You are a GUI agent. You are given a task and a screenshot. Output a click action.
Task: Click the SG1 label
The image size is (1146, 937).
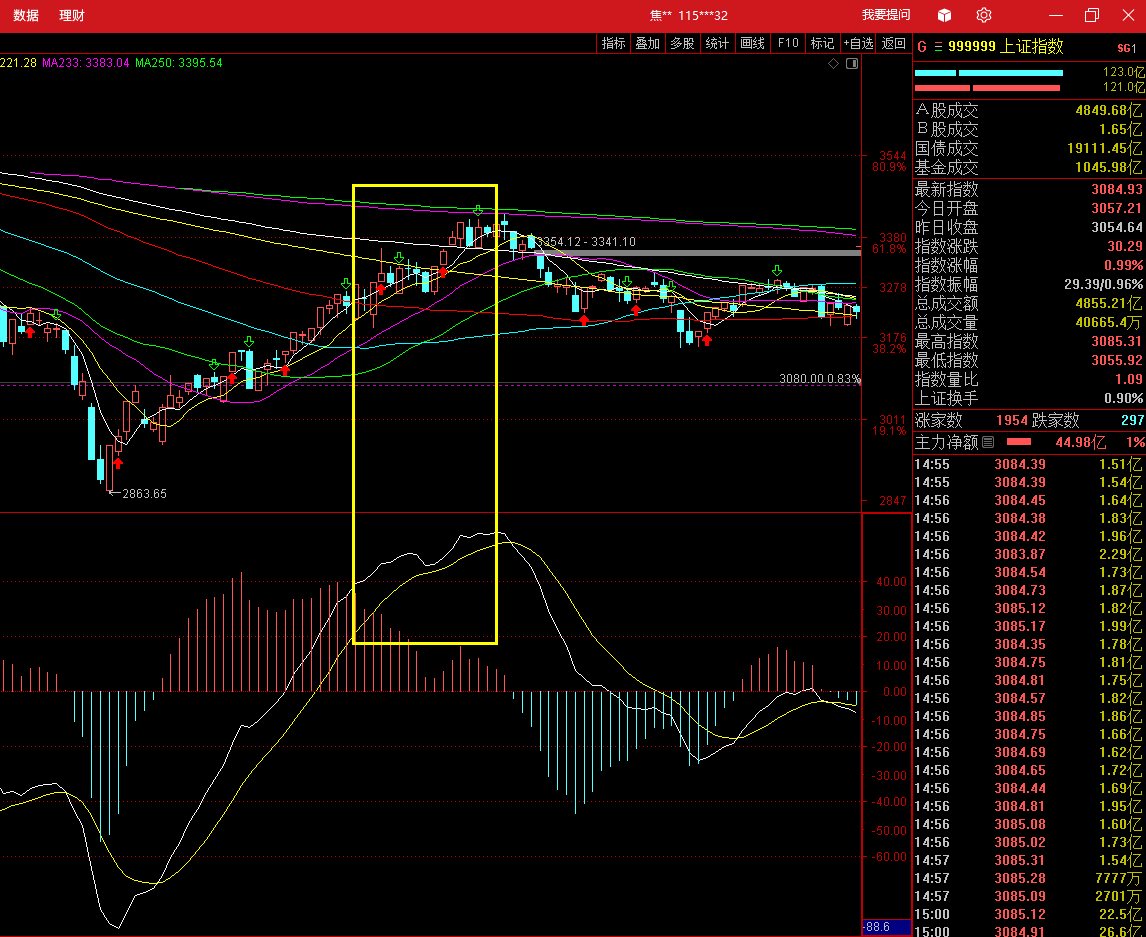click(x=1127, y=48)
